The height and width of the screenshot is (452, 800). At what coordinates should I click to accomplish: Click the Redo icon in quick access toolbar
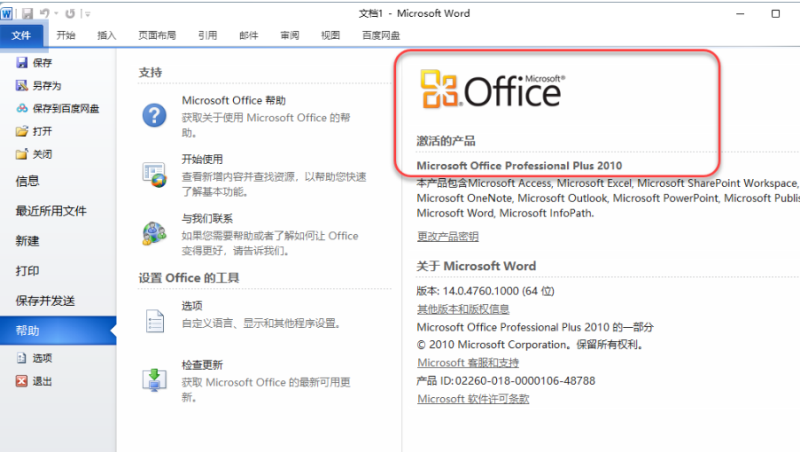coord(70,14)
